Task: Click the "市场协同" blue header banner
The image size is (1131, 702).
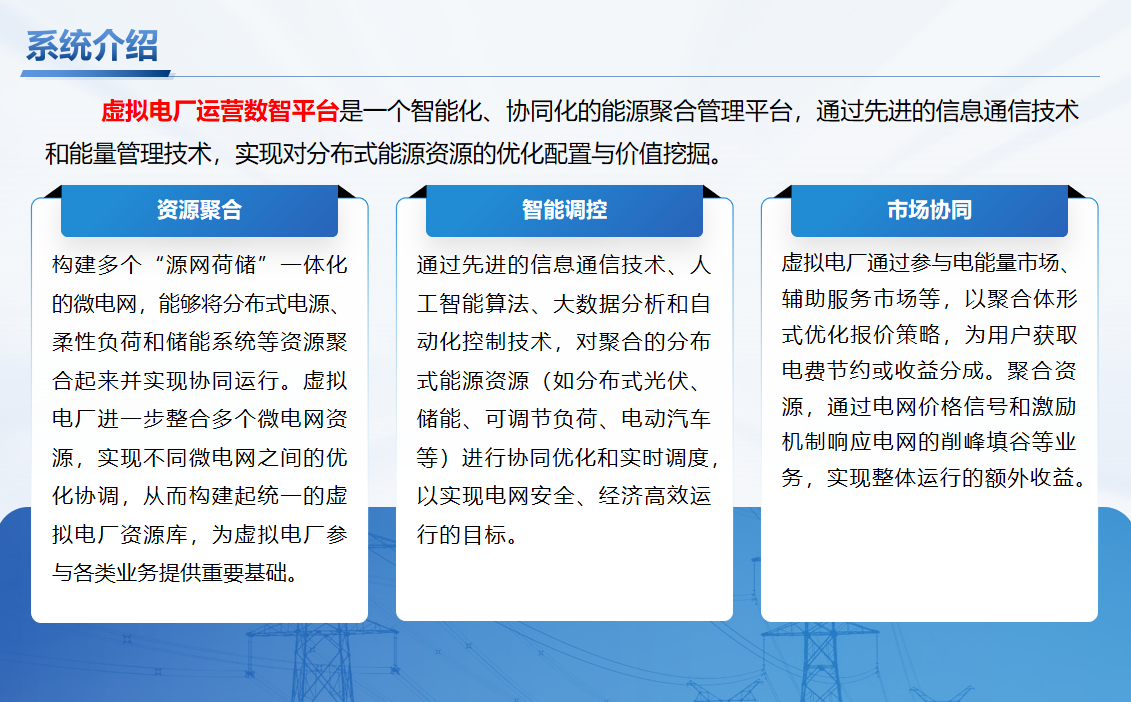Action: tap(929, 211)
